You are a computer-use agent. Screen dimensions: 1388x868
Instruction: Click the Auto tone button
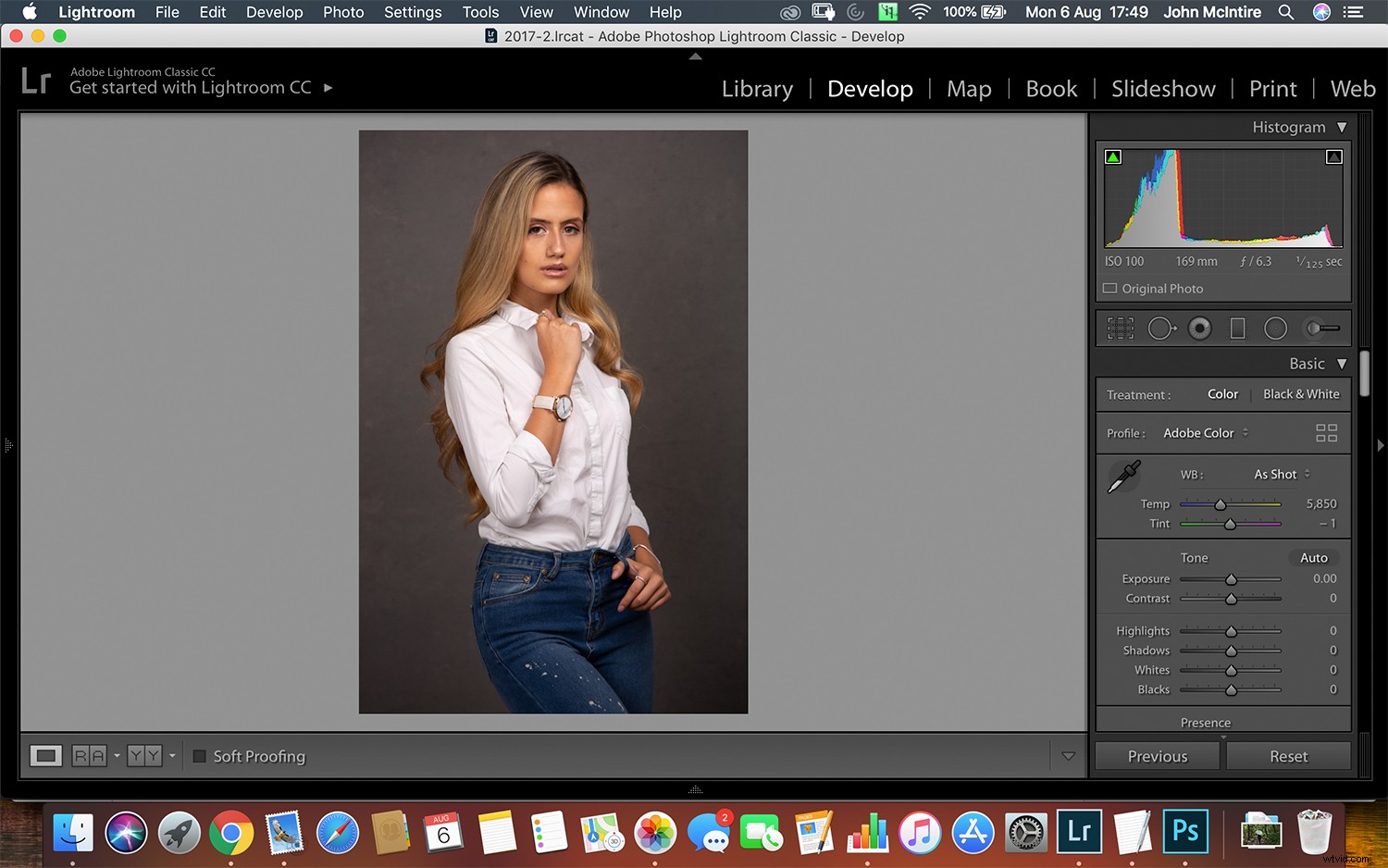tap(1313, 557)
